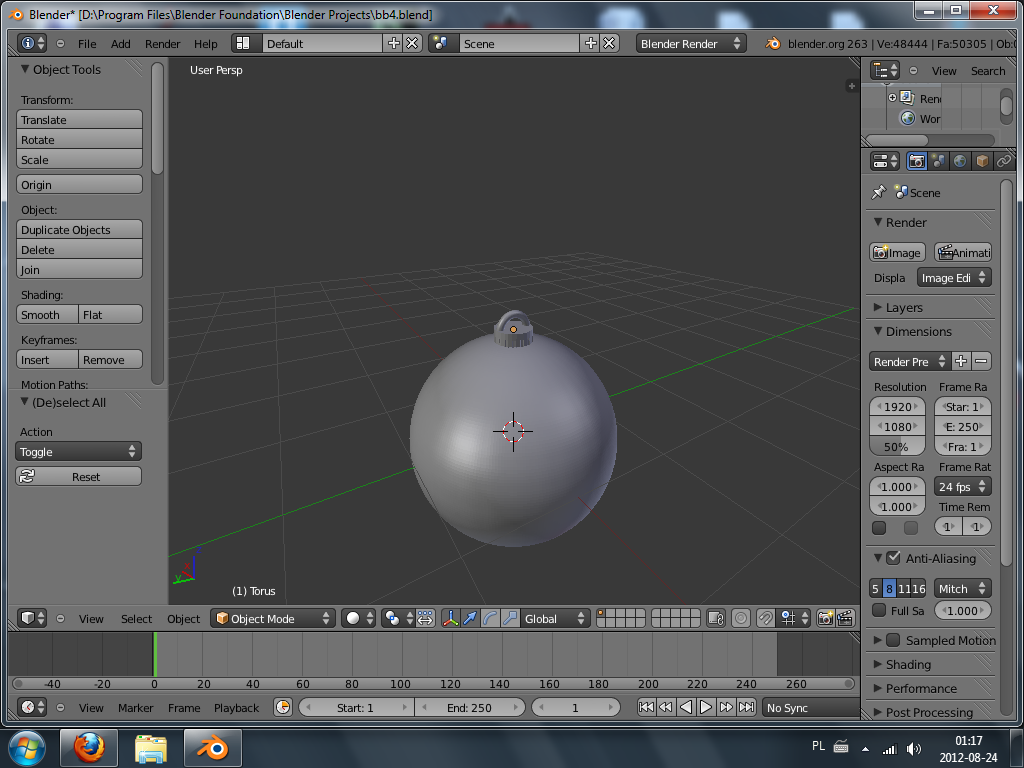Add a new screen layout next to Default
The image size is (1024, 768).
394,43
